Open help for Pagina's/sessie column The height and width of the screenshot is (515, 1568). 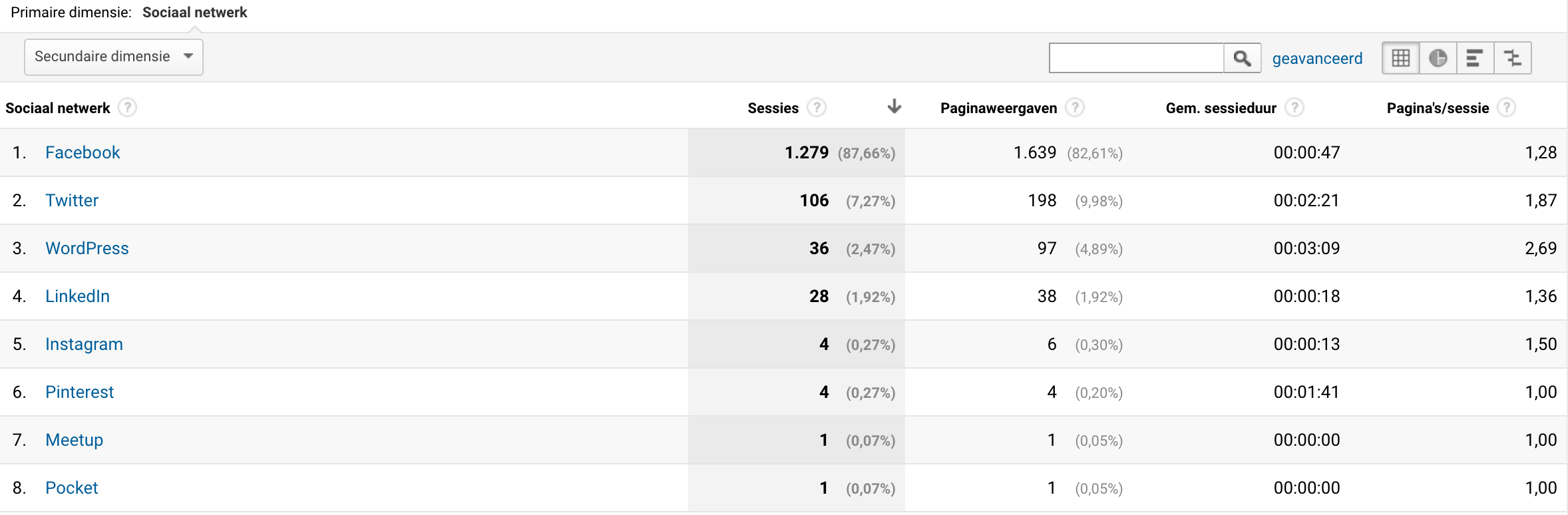[1507, 108]
